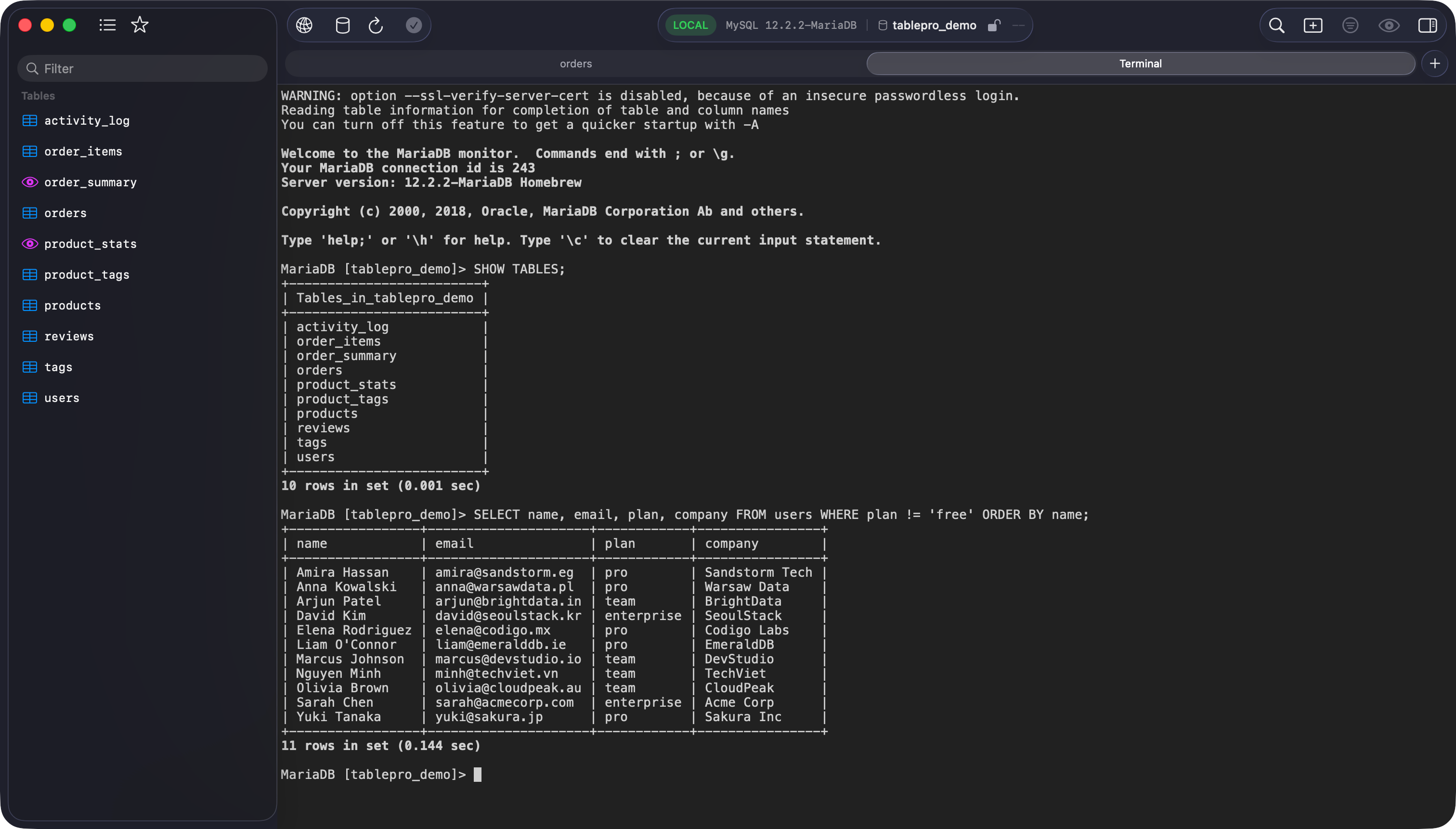Click the users table grid icon

tap(29, 398)
